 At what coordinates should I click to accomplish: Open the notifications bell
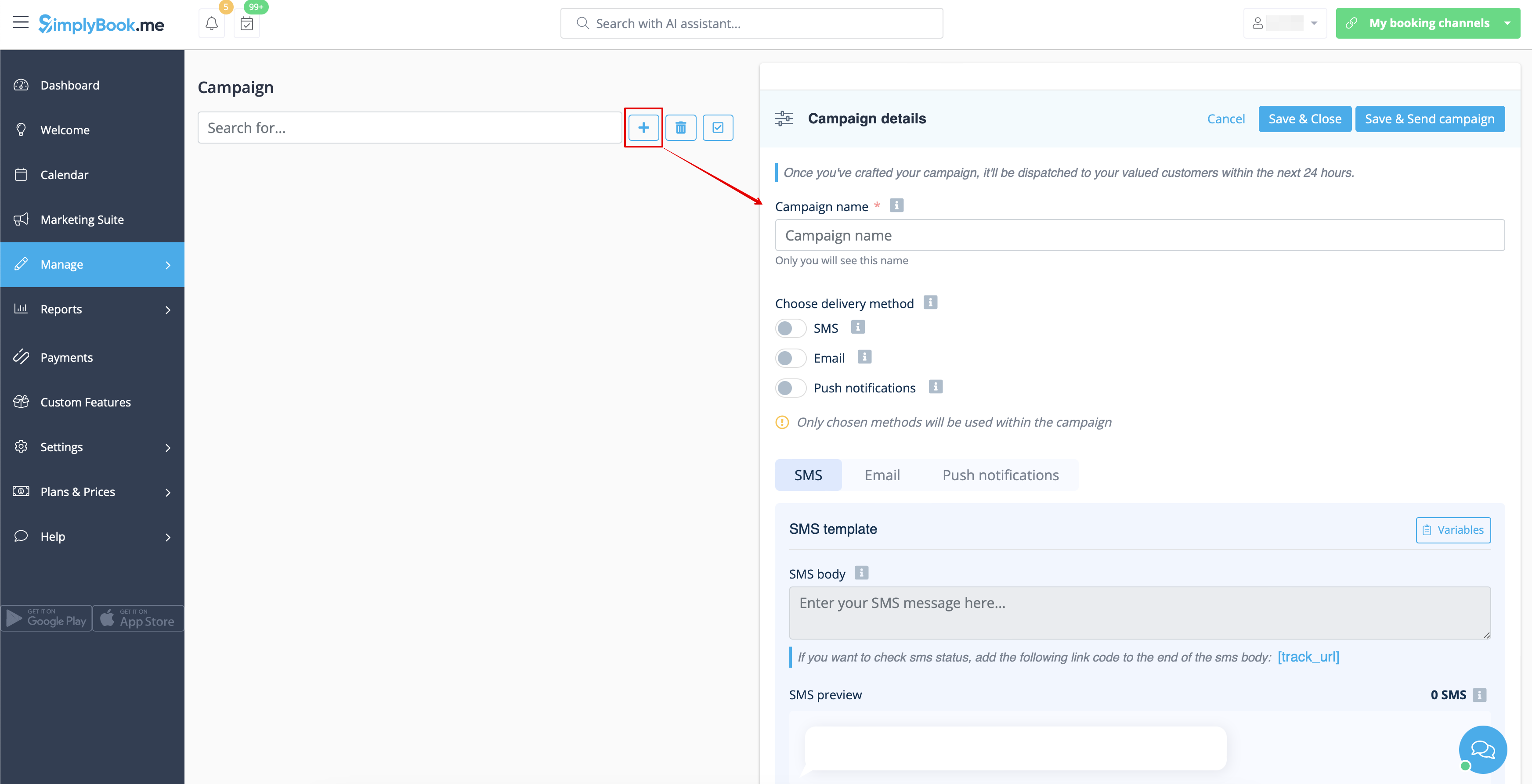pyautogui.click(x=212, y=24)
